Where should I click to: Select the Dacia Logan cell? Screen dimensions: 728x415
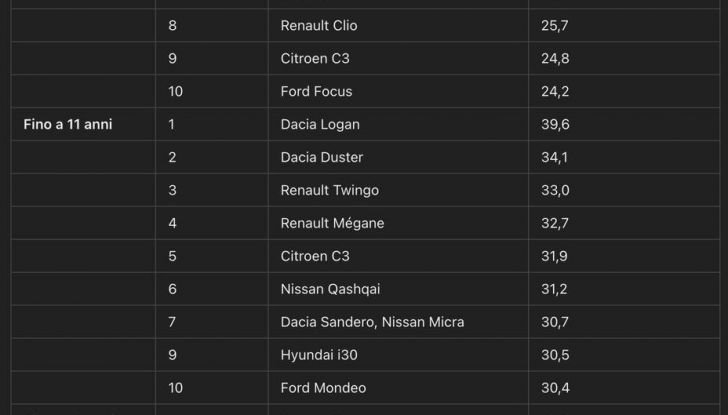320,124
